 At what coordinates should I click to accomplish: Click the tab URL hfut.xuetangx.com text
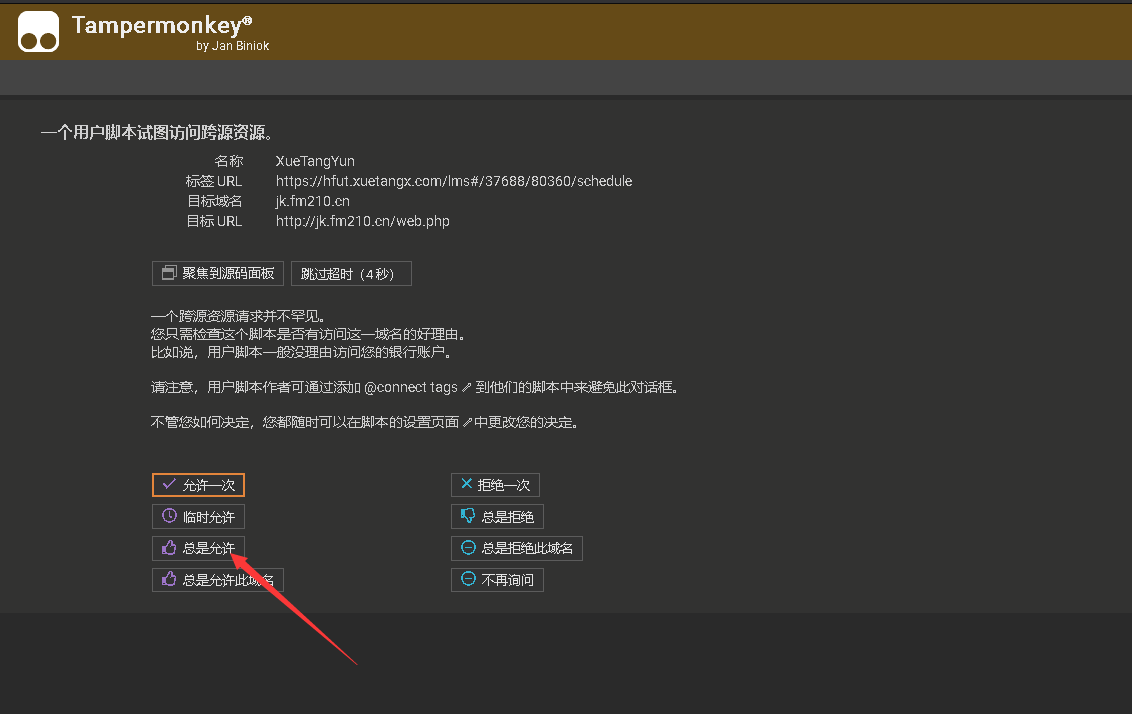(x=453, y=181)
